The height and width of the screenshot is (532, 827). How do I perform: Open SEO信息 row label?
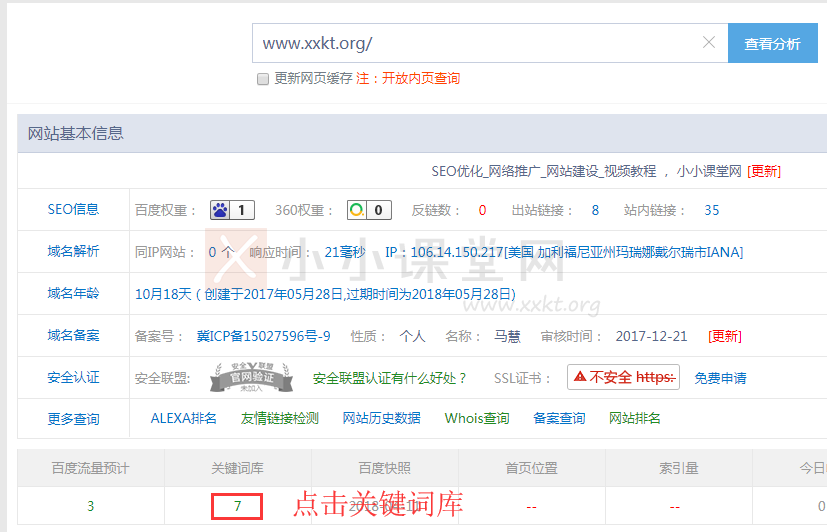click(x=73, y=210)
